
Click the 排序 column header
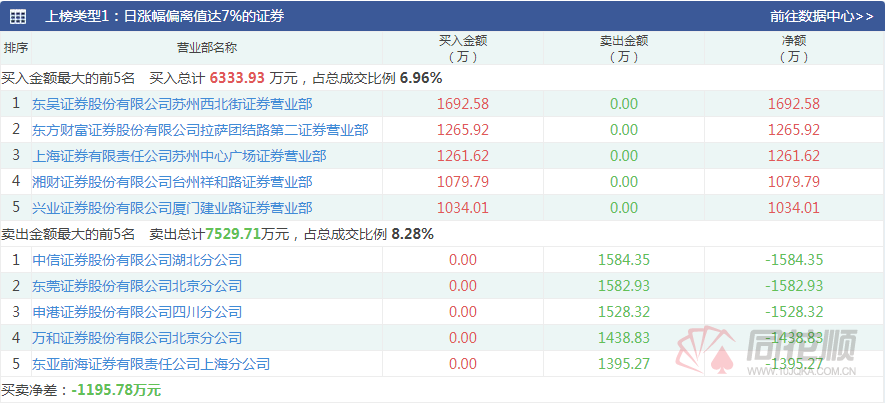[x=16, y=48]
